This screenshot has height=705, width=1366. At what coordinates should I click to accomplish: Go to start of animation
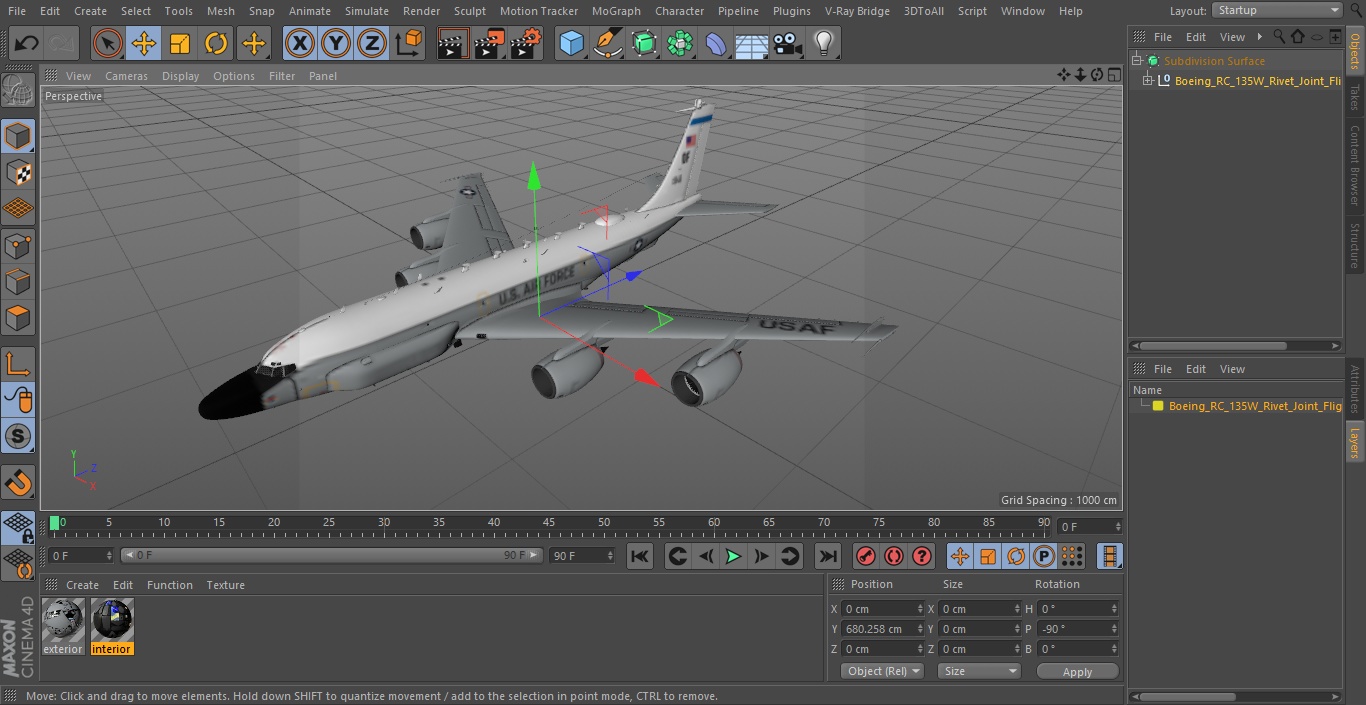[640, 556]
